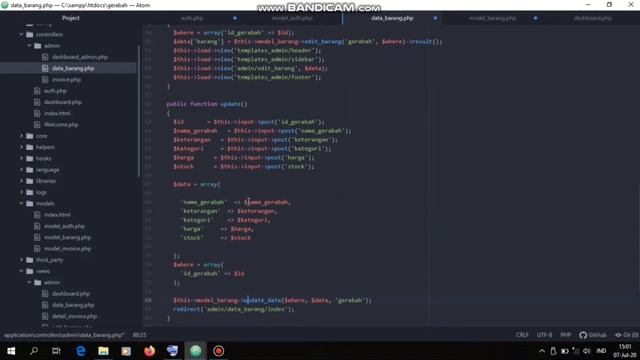Image resolution: width=640 pixels, height=360 pixels.
Task: Open dashboard.php in the controllers folder
Action: (x=63, y=102)
